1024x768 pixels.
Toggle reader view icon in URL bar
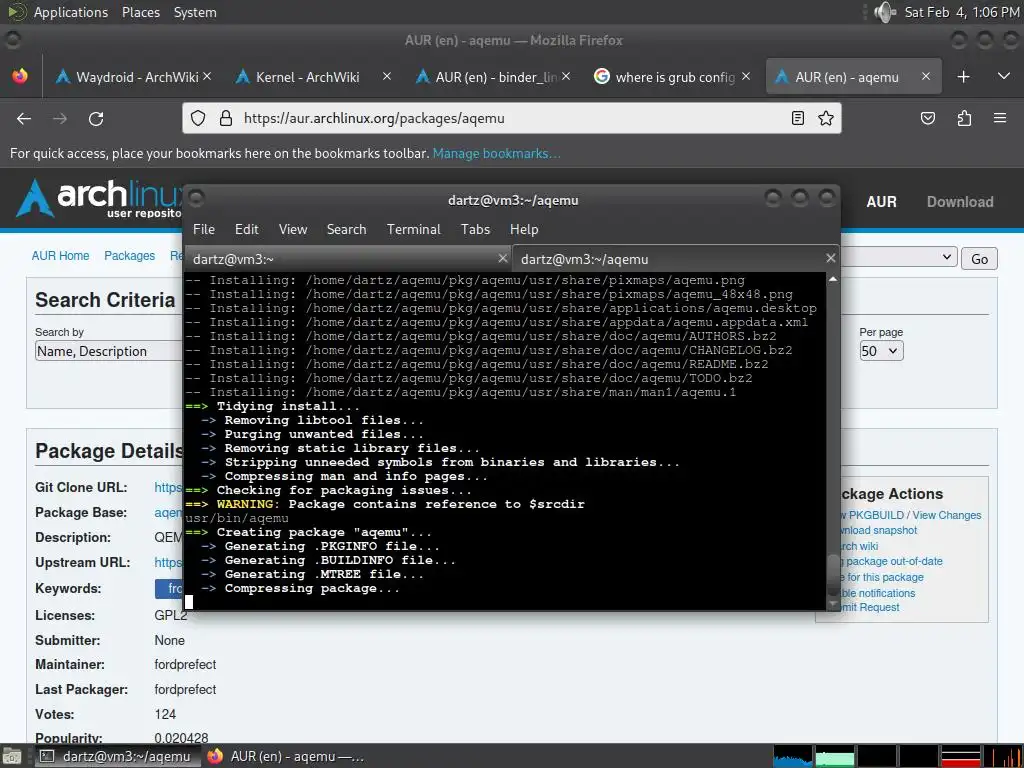click(797, 118)
